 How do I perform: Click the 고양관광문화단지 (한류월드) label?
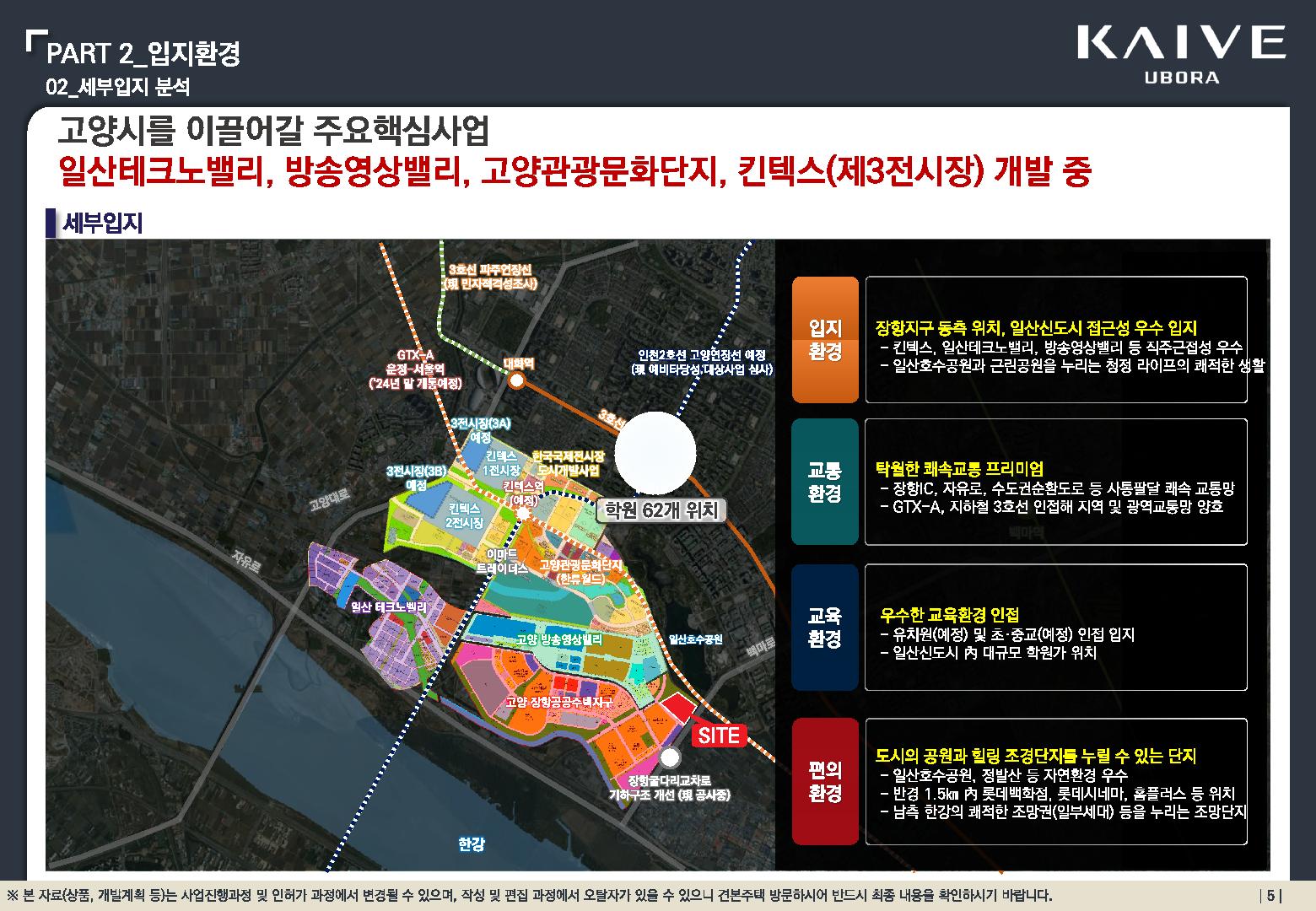coord(580,571)
